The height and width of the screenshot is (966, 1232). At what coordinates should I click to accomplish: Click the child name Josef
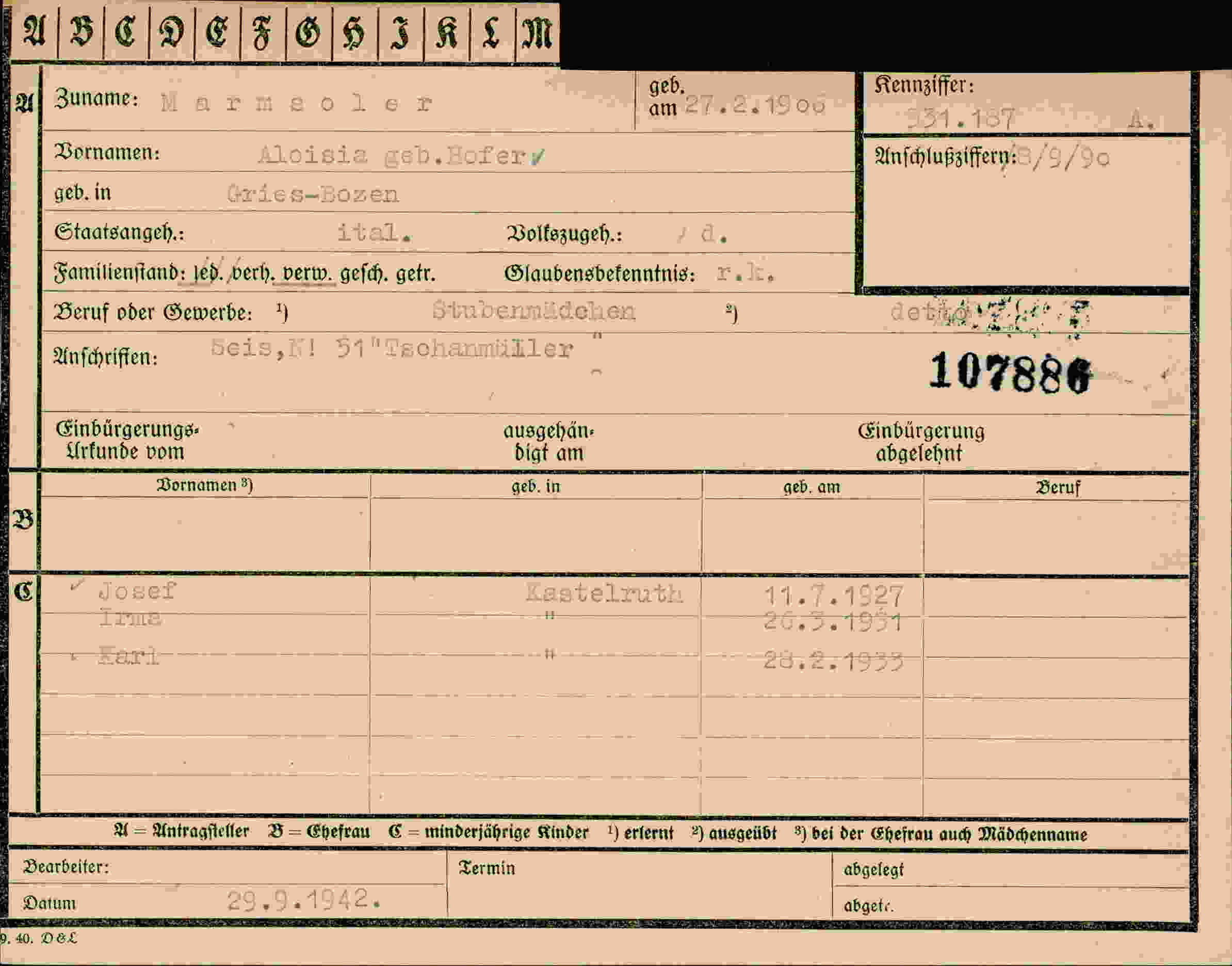point(137,591)
